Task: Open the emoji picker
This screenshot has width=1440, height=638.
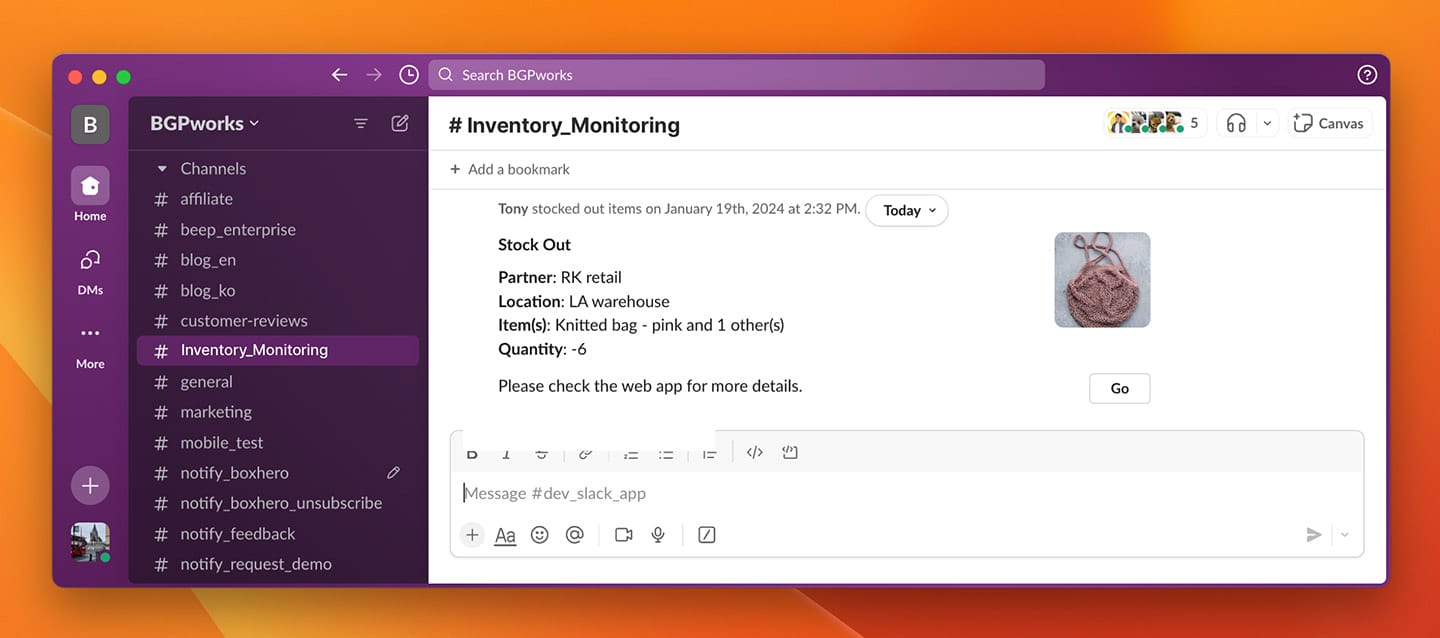Action: pos(539,534)
